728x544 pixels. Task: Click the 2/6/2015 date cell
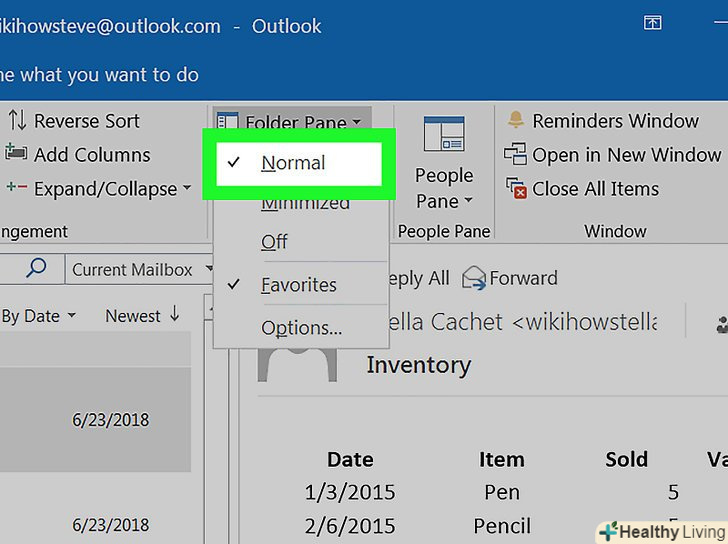350,526
